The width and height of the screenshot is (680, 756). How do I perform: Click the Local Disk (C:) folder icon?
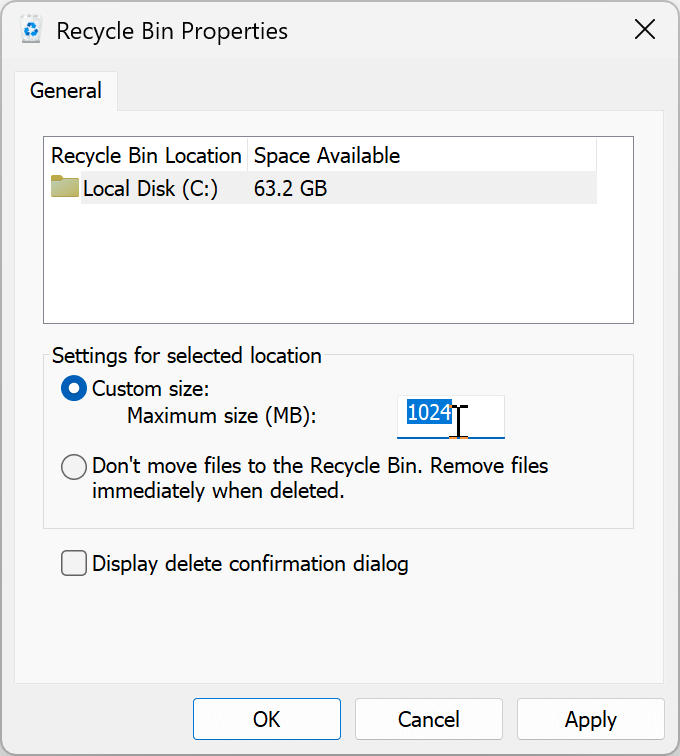pyautogui.click(x=65, y=187)
